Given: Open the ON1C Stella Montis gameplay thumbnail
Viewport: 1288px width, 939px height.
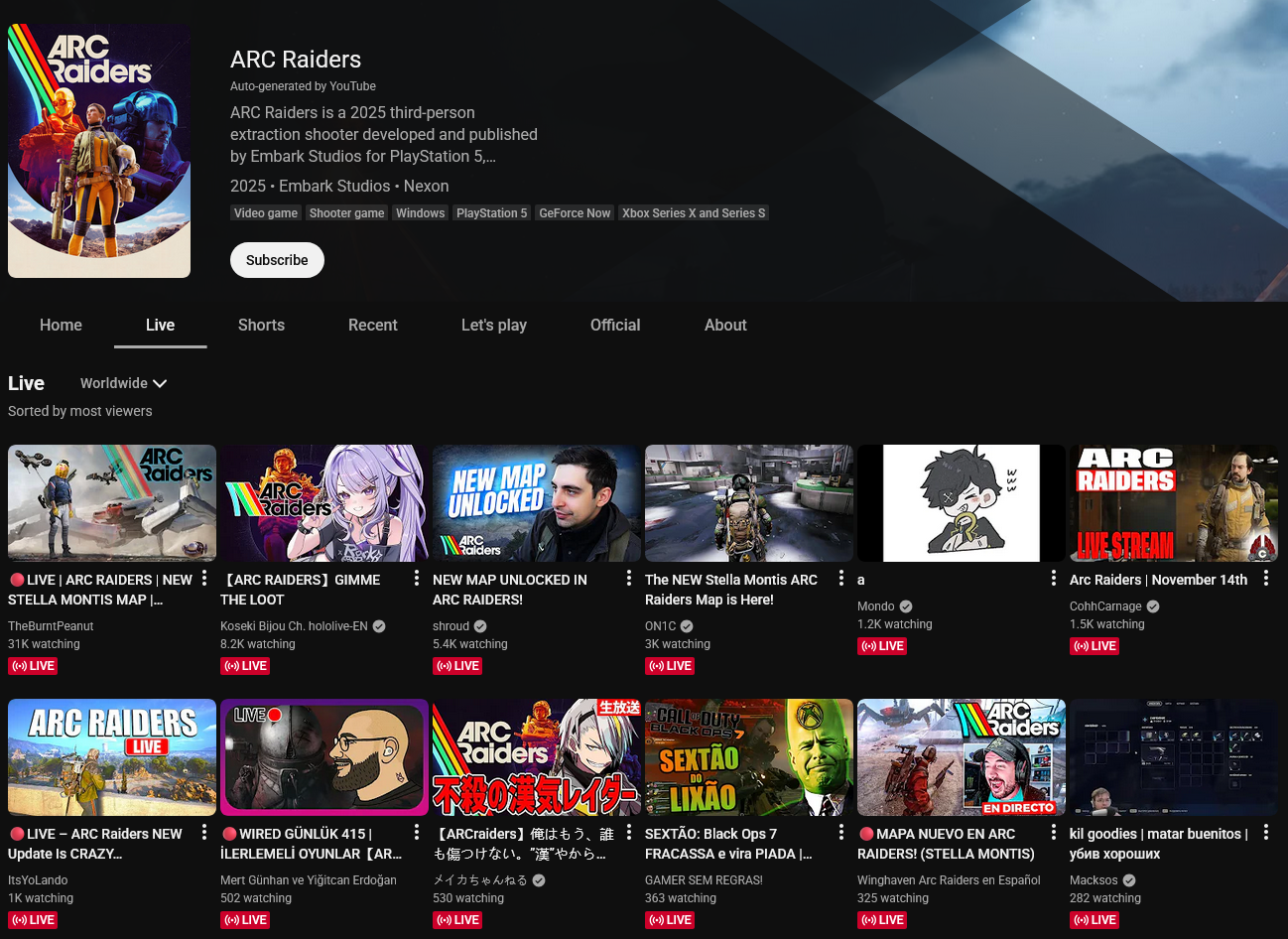Looking at the screenshot, I should tap(749, 503).
